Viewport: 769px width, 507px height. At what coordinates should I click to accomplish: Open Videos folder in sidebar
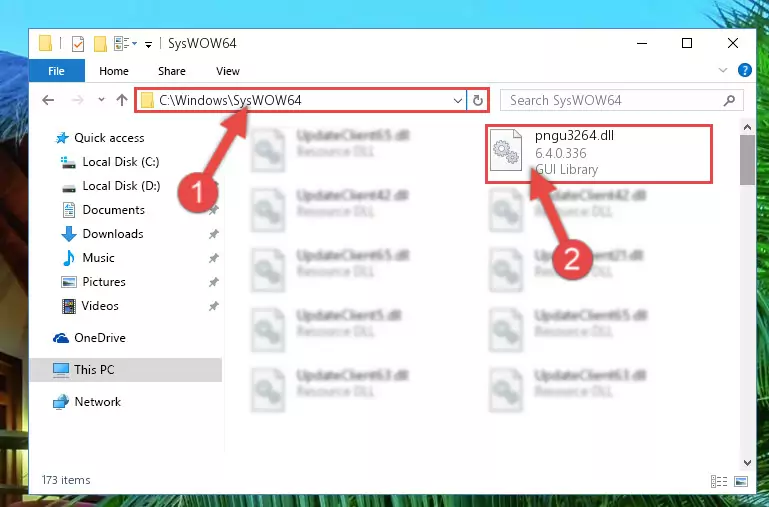tap(90, 306)
